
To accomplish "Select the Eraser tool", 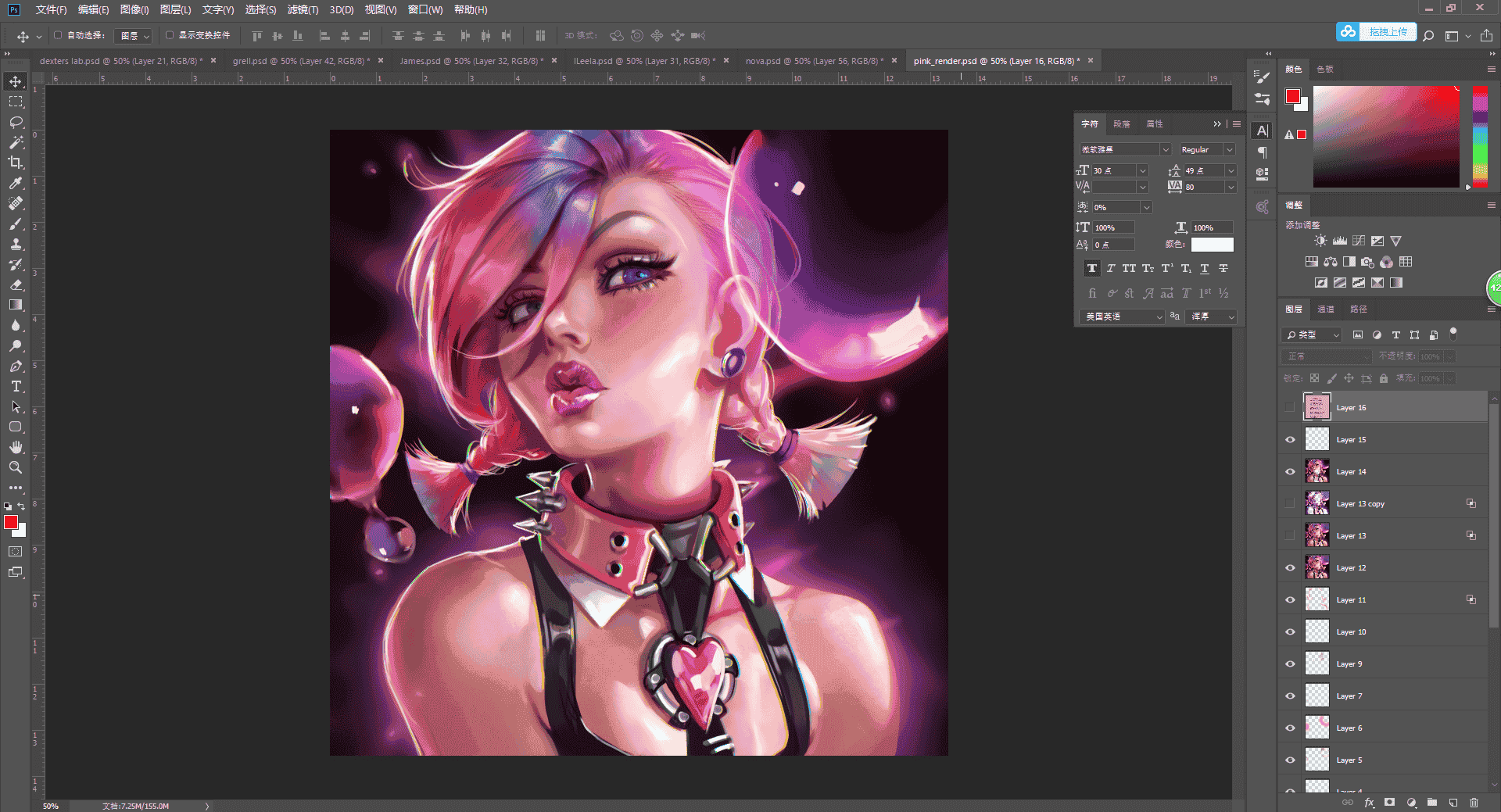I will [x=16, y=284].
